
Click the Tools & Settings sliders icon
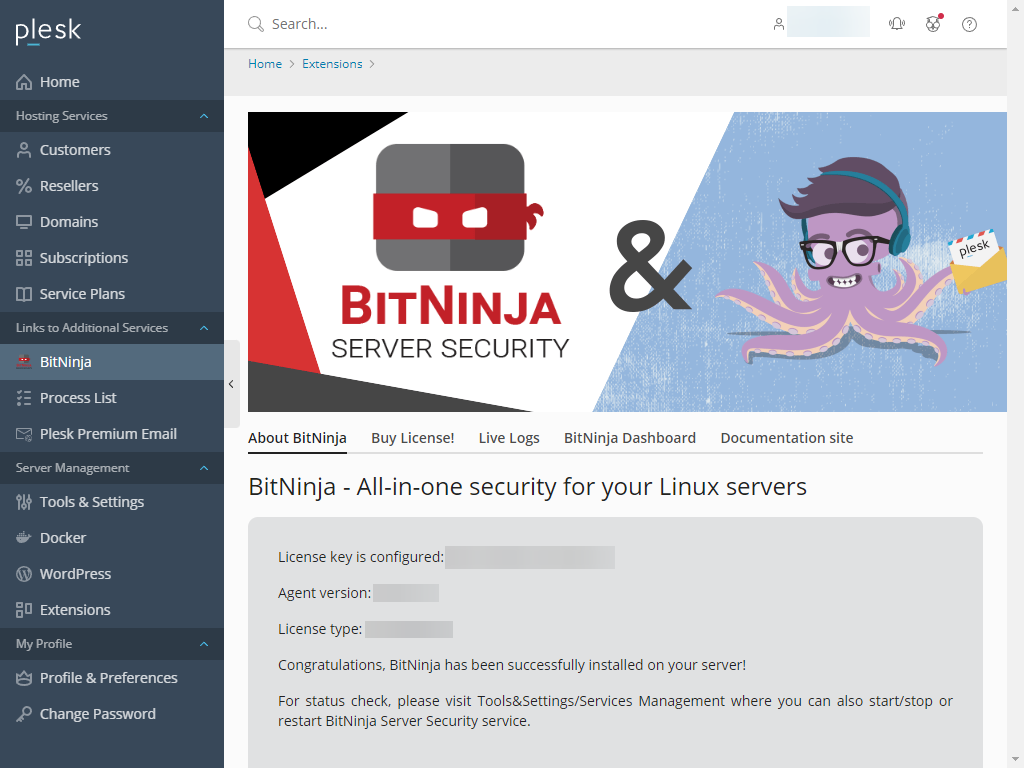(21, 501)
